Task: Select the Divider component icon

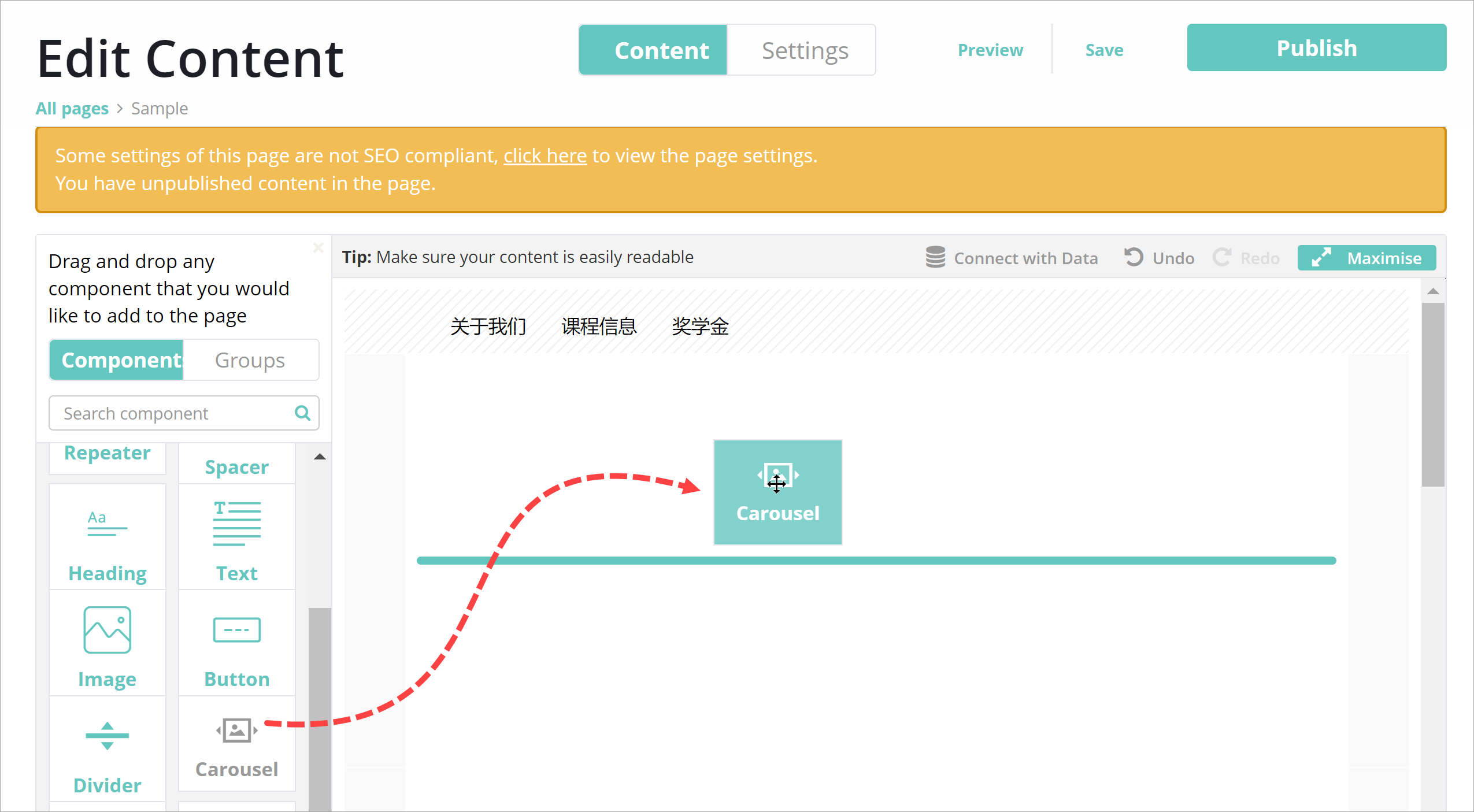Action: tap(107, 736)
